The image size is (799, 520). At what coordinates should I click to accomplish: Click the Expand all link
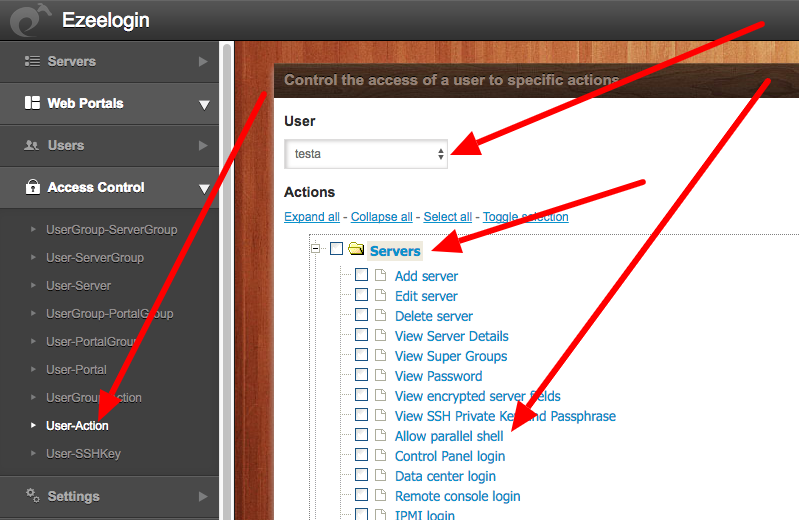(312, 217)
